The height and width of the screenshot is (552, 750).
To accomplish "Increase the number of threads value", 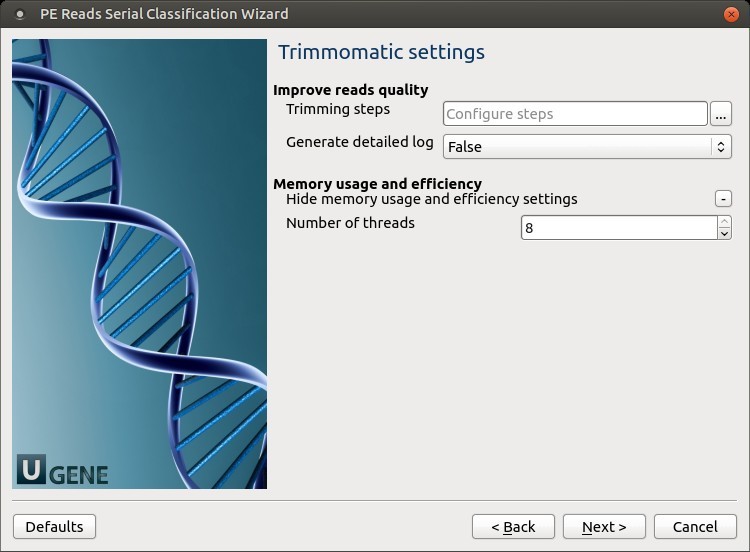I will [x=725, y=221].
